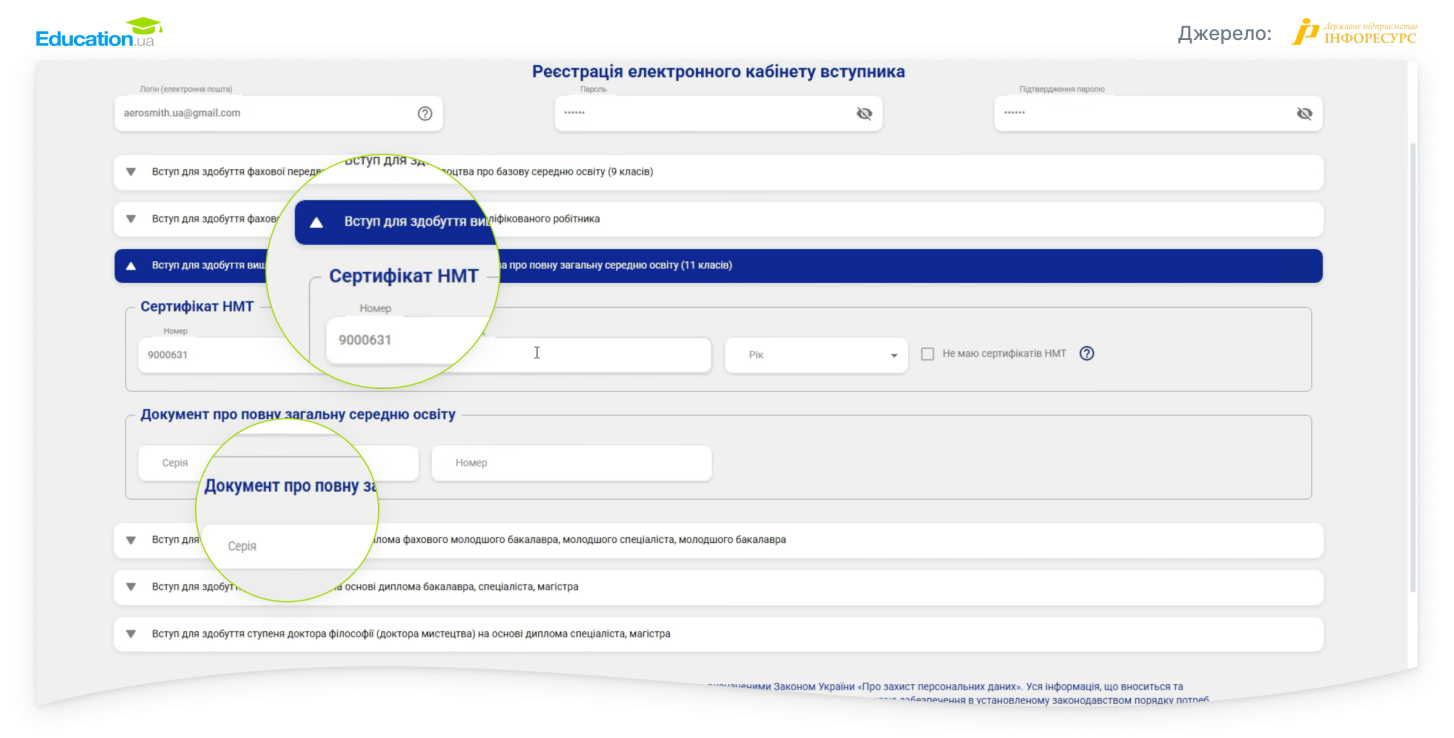Screen dimensions: 1454x738
Task: Click the Документ про повну загальну середню освіту label
Action: 298,414
